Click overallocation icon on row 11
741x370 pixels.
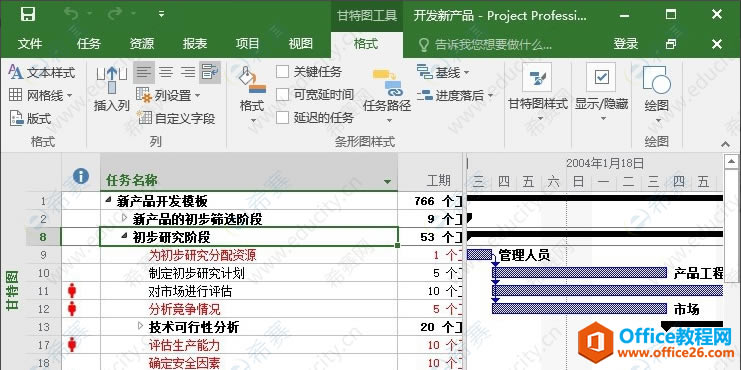tap(72, 291)
